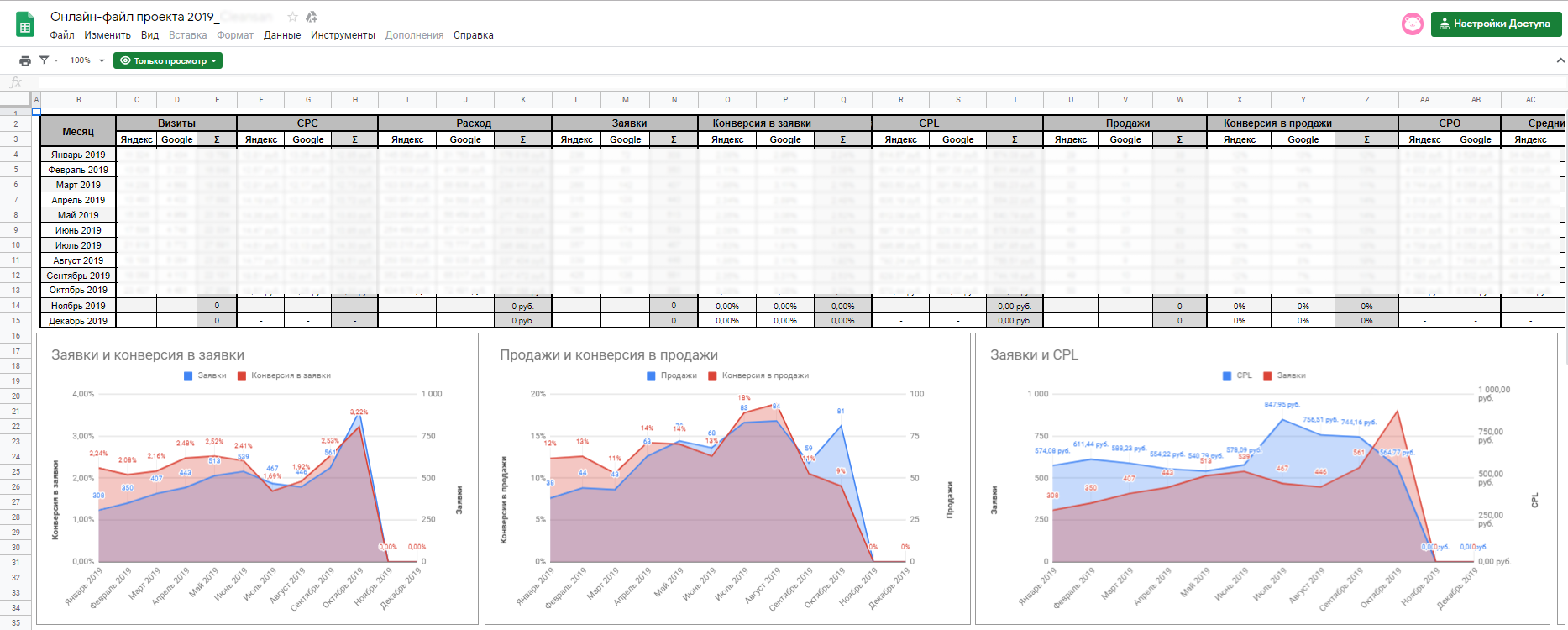Image resolution: width=1568 pixels, height=630 pixels.
Task: Collapse the toolbar with the chevron arrow
Action: pos(1560,60)
